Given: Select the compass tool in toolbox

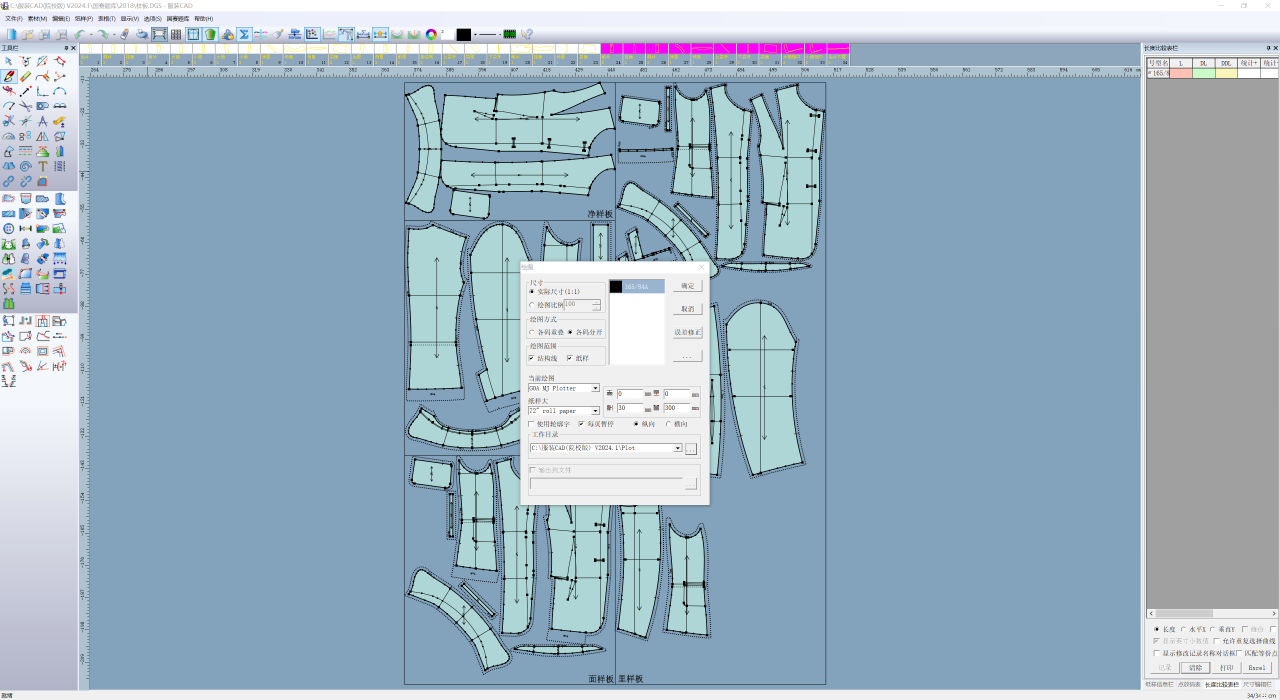Looking at the screenshot, I should (x=43, y=120).
